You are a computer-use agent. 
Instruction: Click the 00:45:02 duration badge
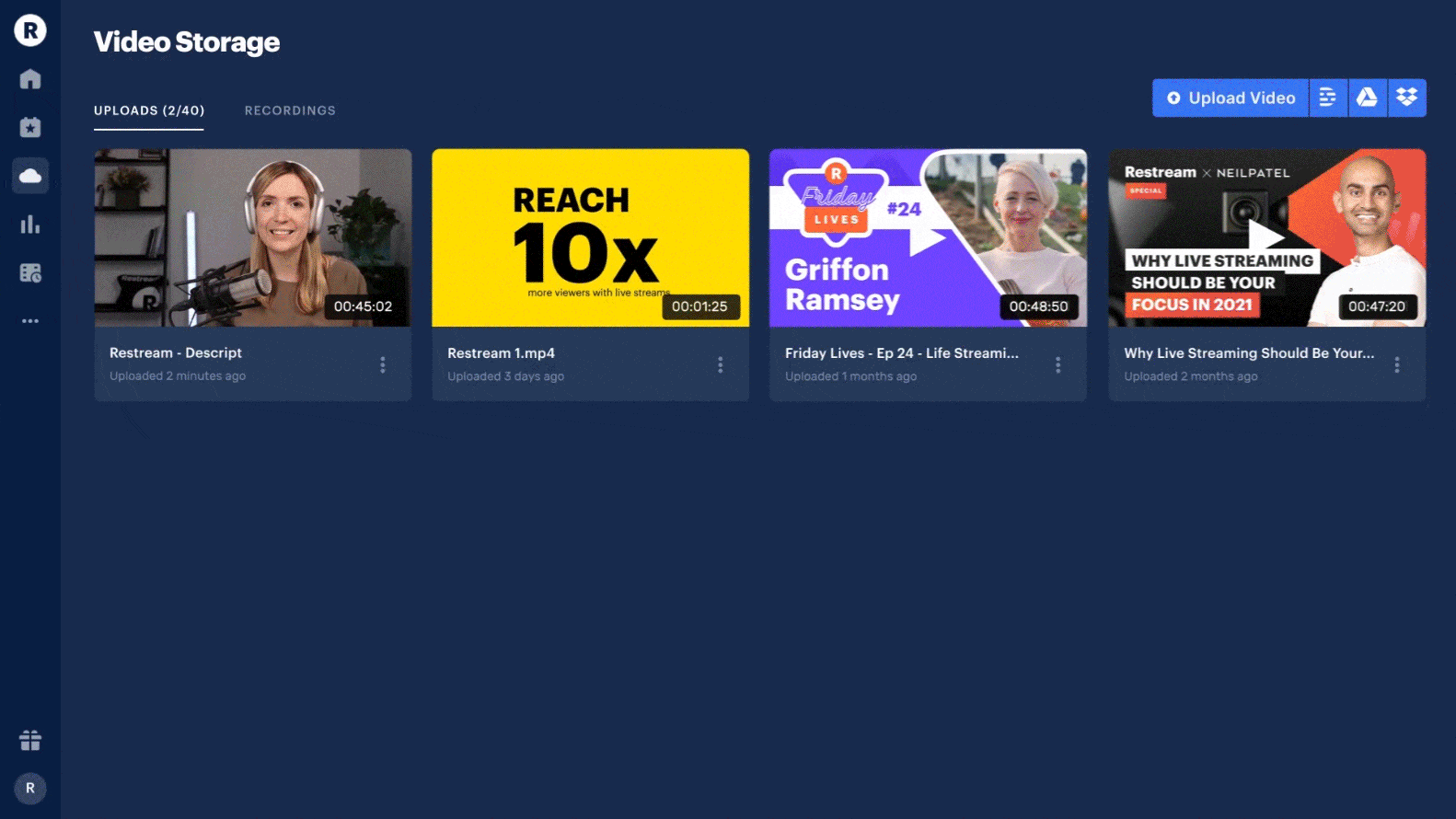[x=363, y=306]
